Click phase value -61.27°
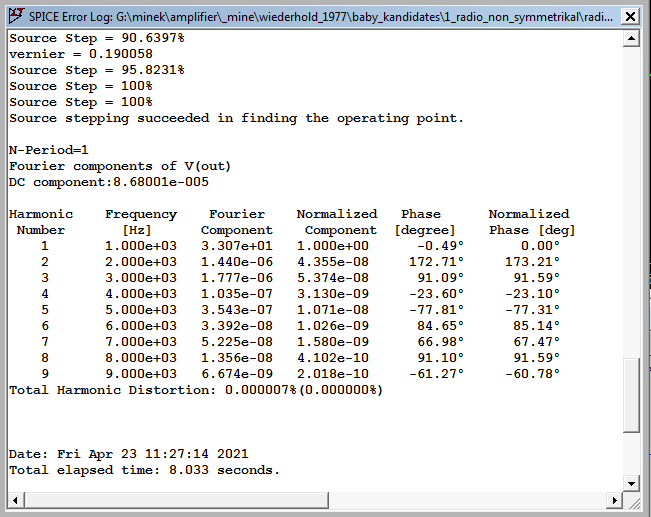651x517 pixels. [x=436, y=374]
